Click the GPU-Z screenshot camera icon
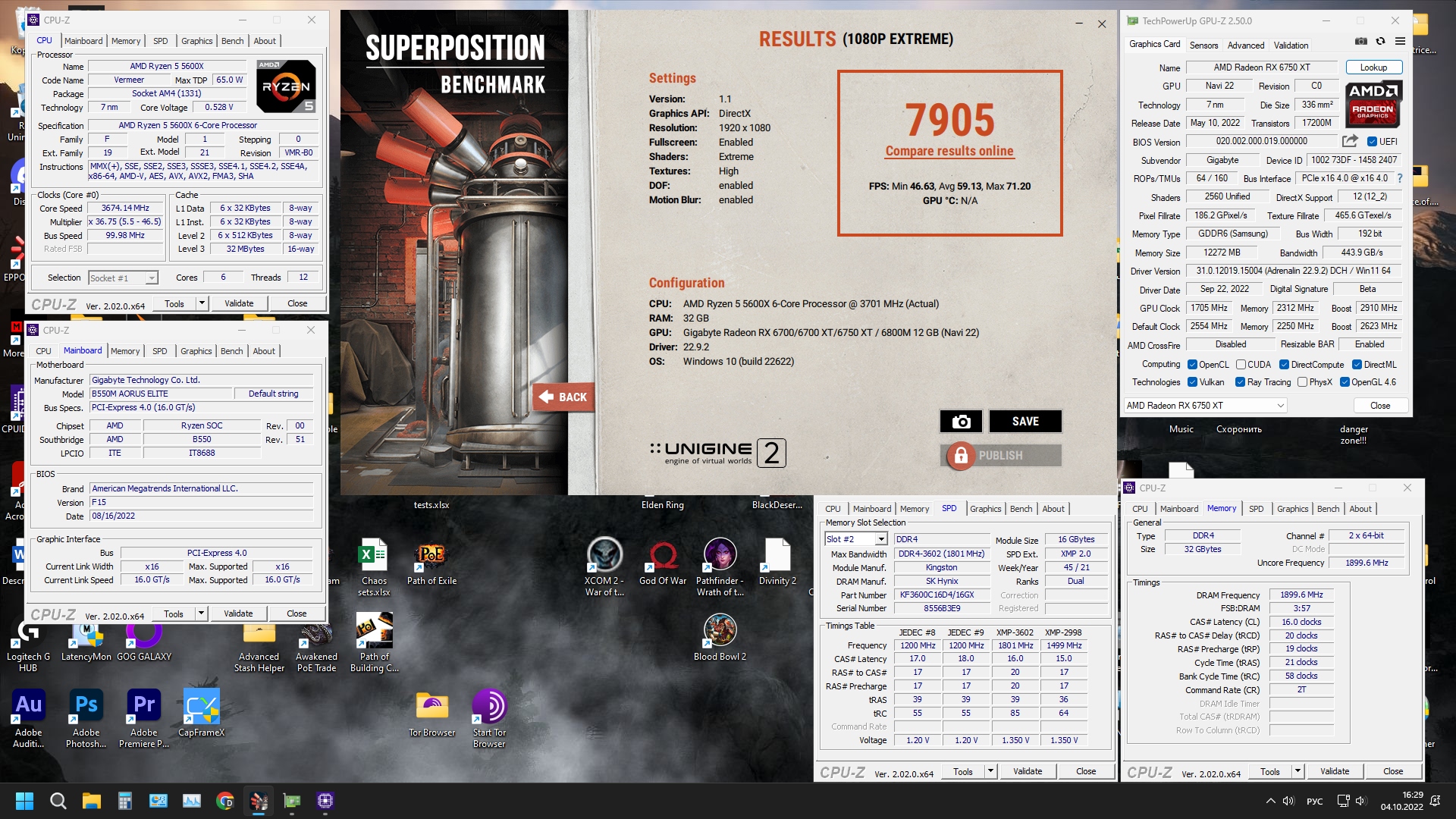Image resolution: width=1456 pixels, height=819 pixels. (x=1361, y=41)
